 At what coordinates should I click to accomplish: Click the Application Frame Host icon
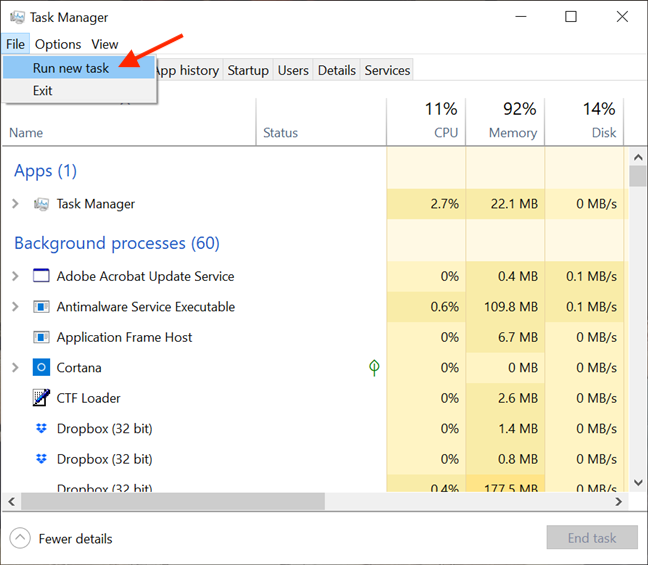41,337
